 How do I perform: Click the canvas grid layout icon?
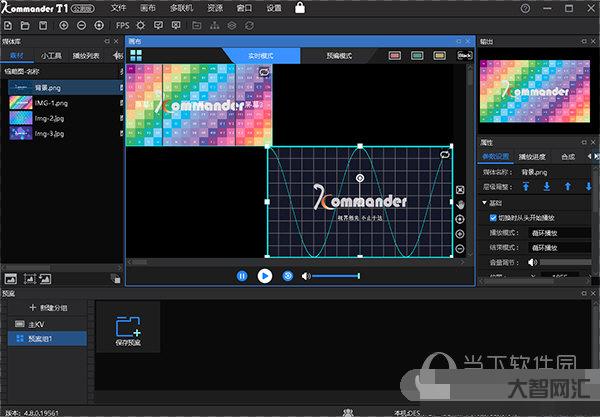pos(136,55)
